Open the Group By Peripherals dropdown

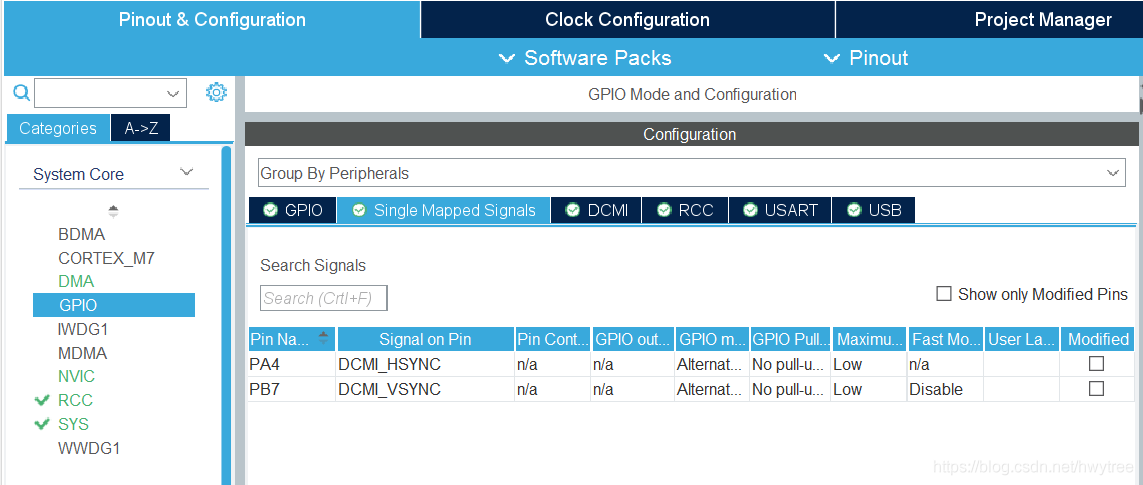tap(690, 174)
